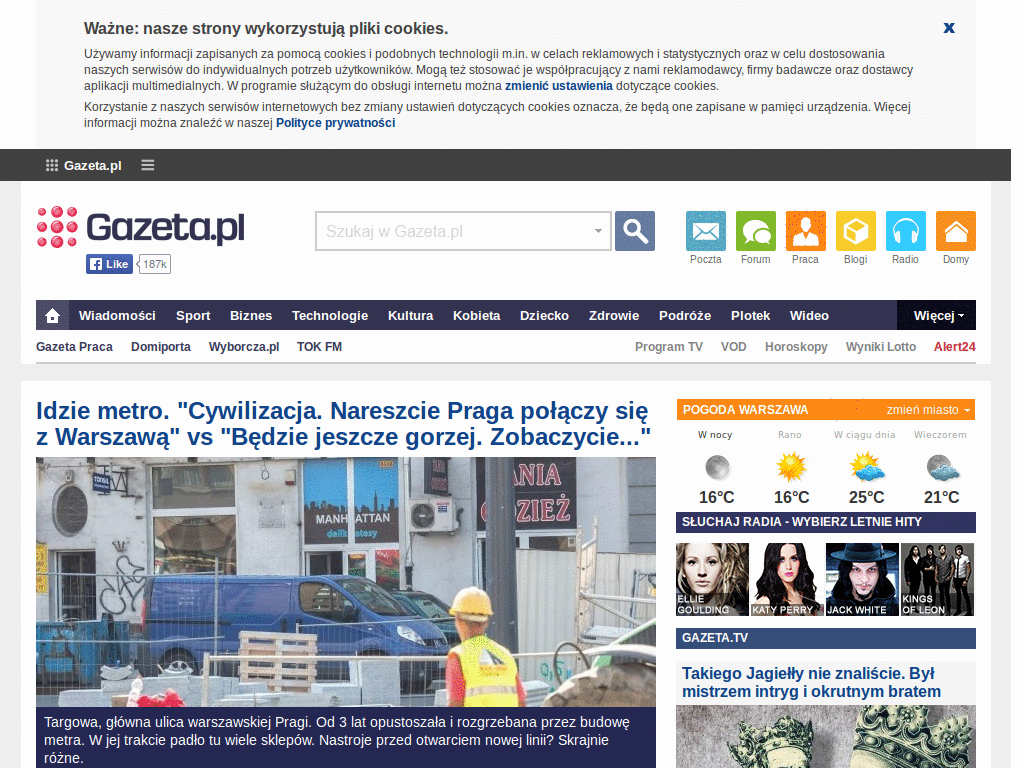Open the Kobieta section
Image resolution: width=1024 pixels, height=768 pixels.
pos(476,315)
